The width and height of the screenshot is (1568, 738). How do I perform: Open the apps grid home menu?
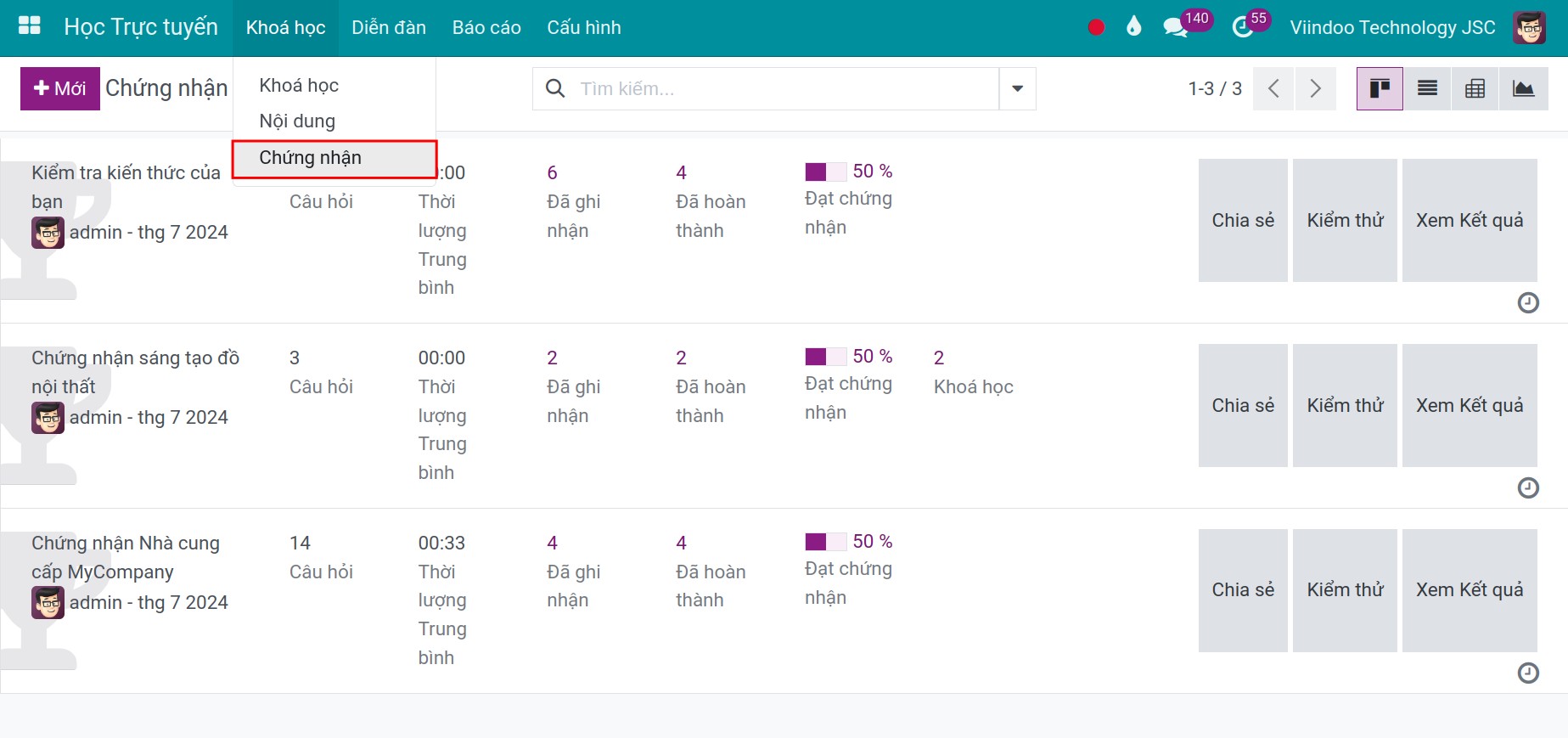[30, 26]
